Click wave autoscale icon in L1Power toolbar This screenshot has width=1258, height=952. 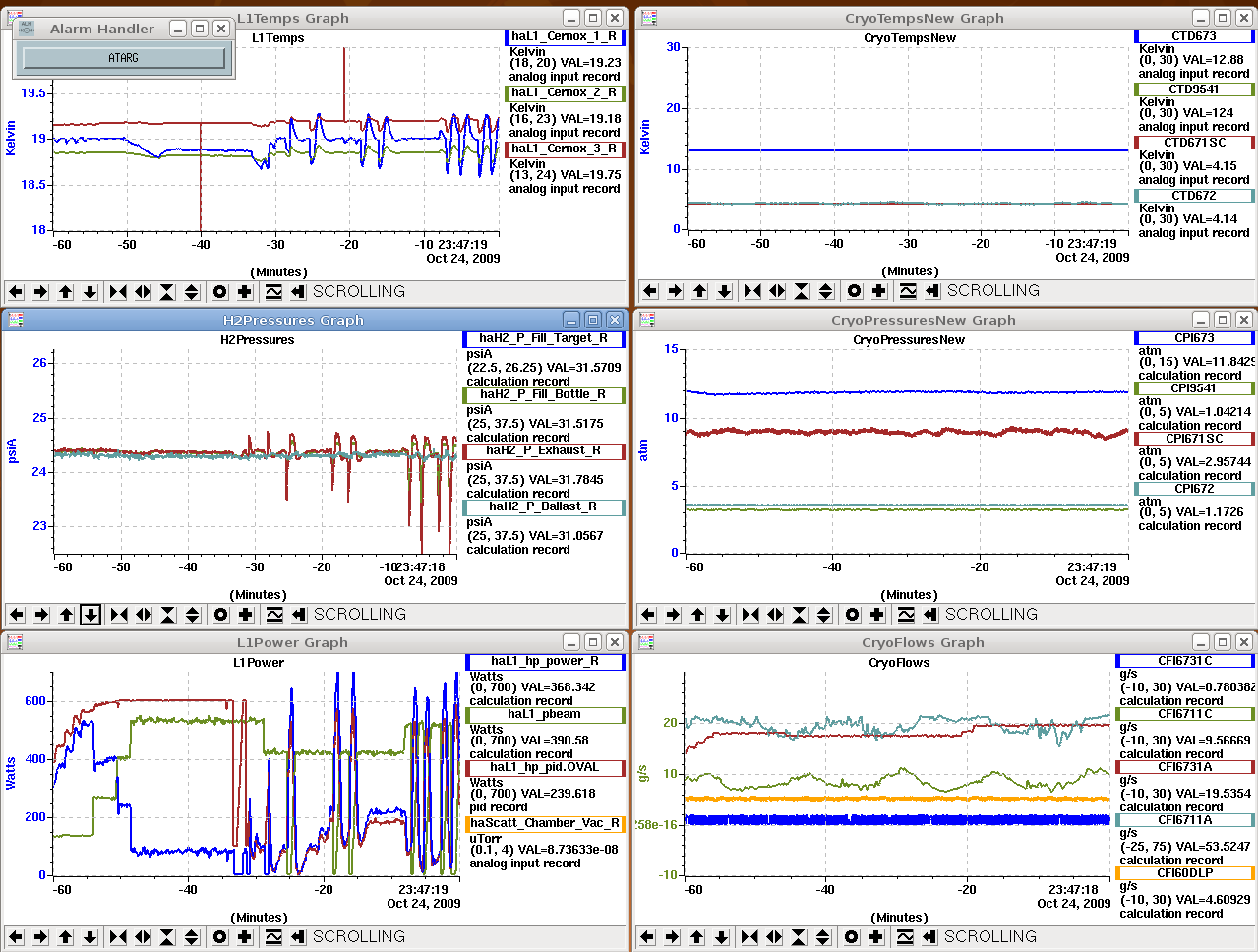pyautogui.click(x=273, y=937)
